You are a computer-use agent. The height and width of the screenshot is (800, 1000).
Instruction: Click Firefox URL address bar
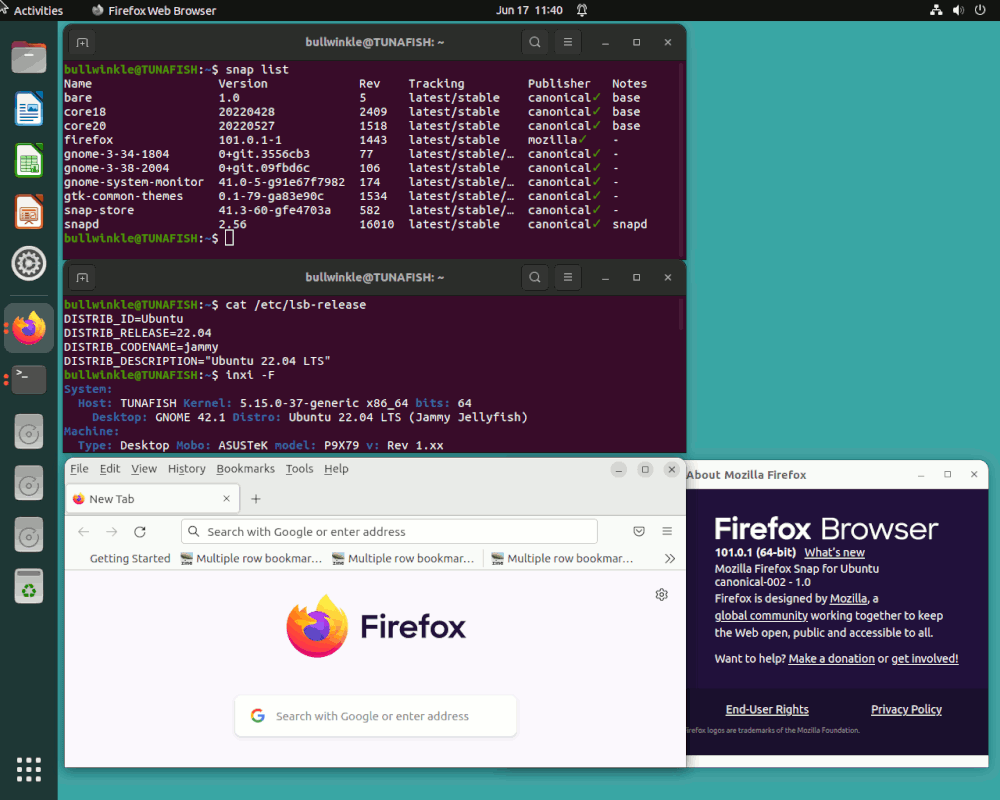(390, 531)
